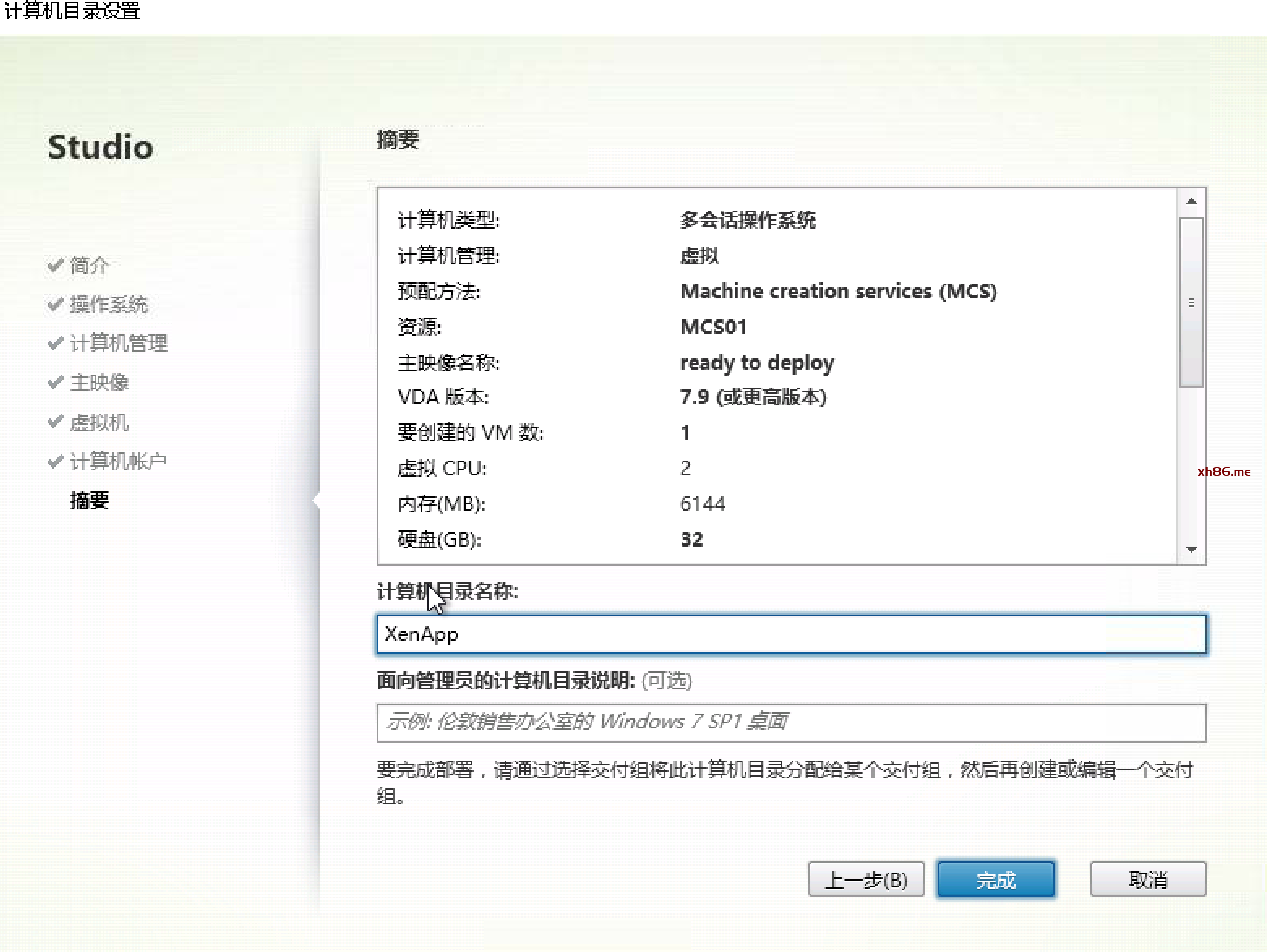Click the checkmark icon beside 虚拟机
This screenshot has width=1267, height=952.
55,422
